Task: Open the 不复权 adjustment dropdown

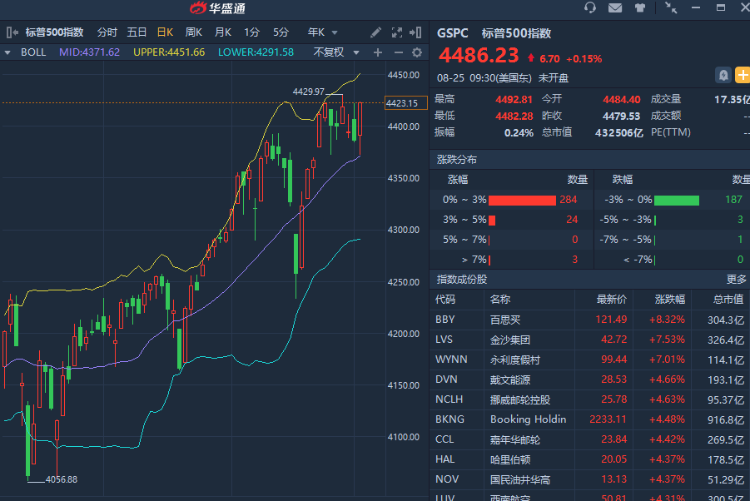Action: [333, 52]
